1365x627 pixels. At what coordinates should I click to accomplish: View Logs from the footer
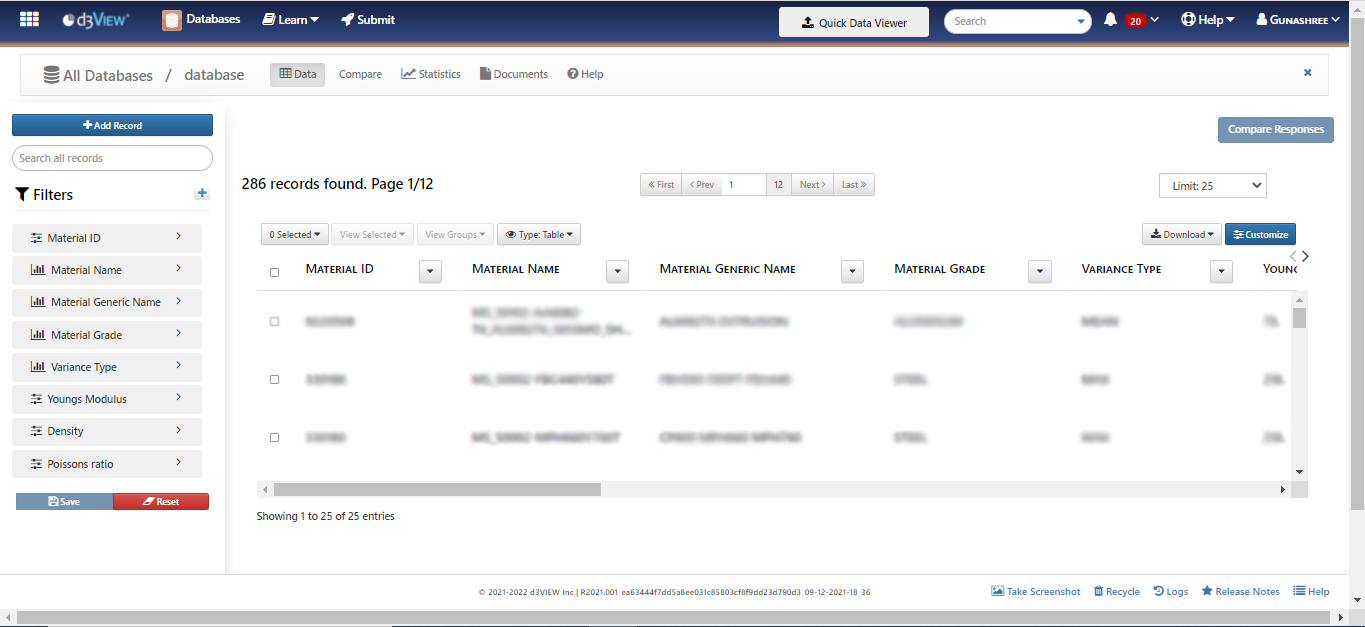[x=1170, y=591]
